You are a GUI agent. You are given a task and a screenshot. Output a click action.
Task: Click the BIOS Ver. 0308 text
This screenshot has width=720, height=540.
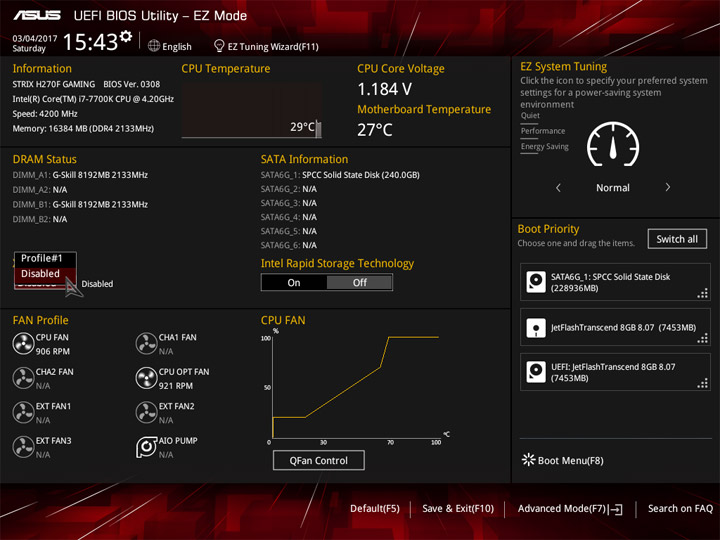132,84
